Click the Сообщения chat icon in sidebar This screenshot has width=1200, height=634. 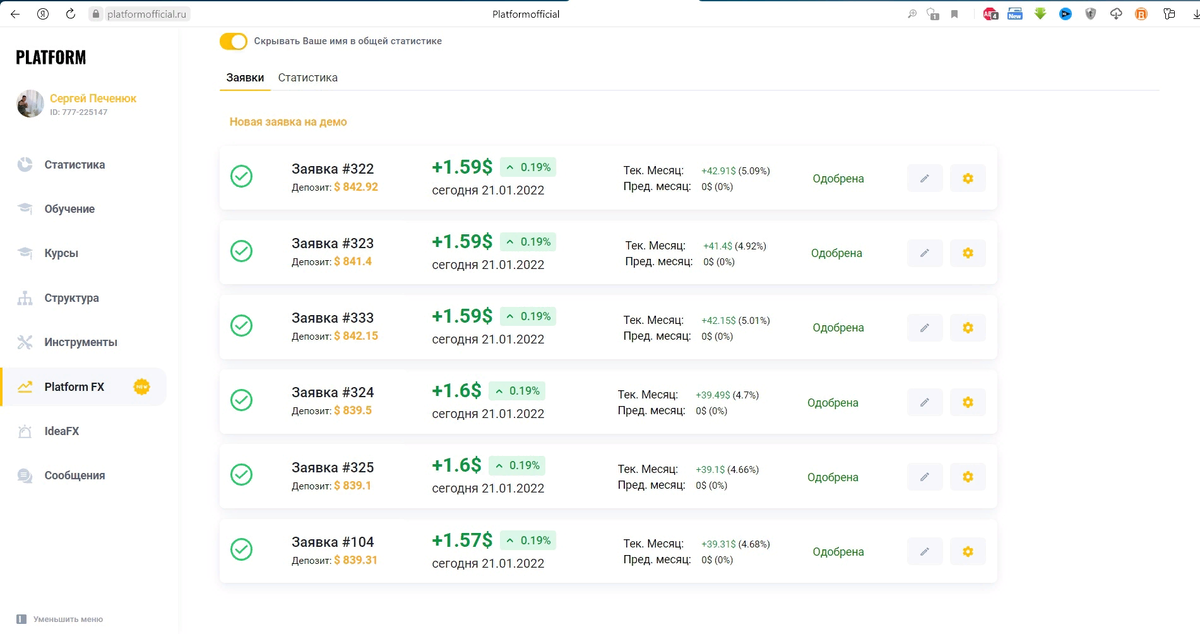(25, 476)
